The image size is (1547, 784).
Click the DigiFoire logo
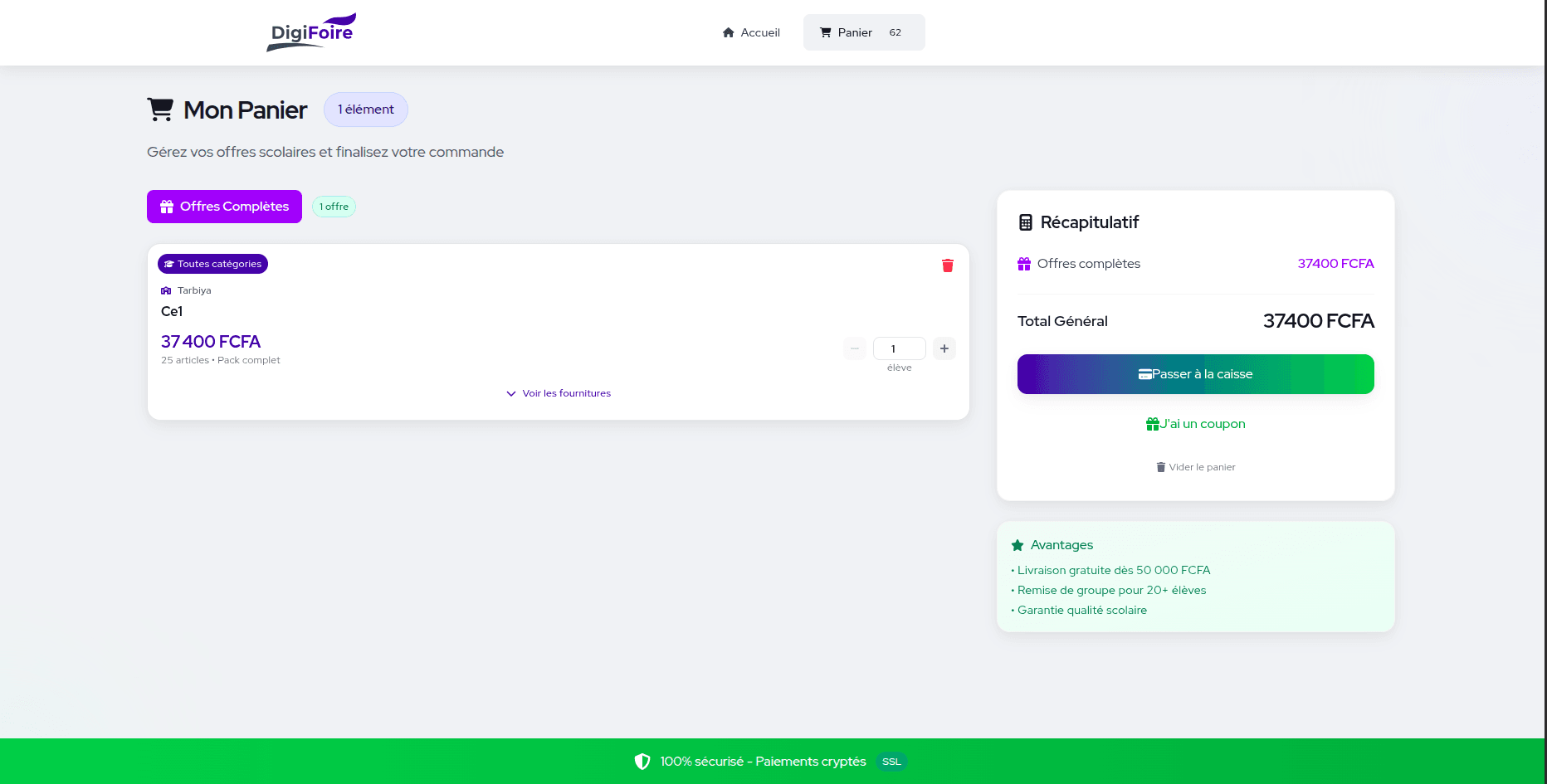pos(311,32)
